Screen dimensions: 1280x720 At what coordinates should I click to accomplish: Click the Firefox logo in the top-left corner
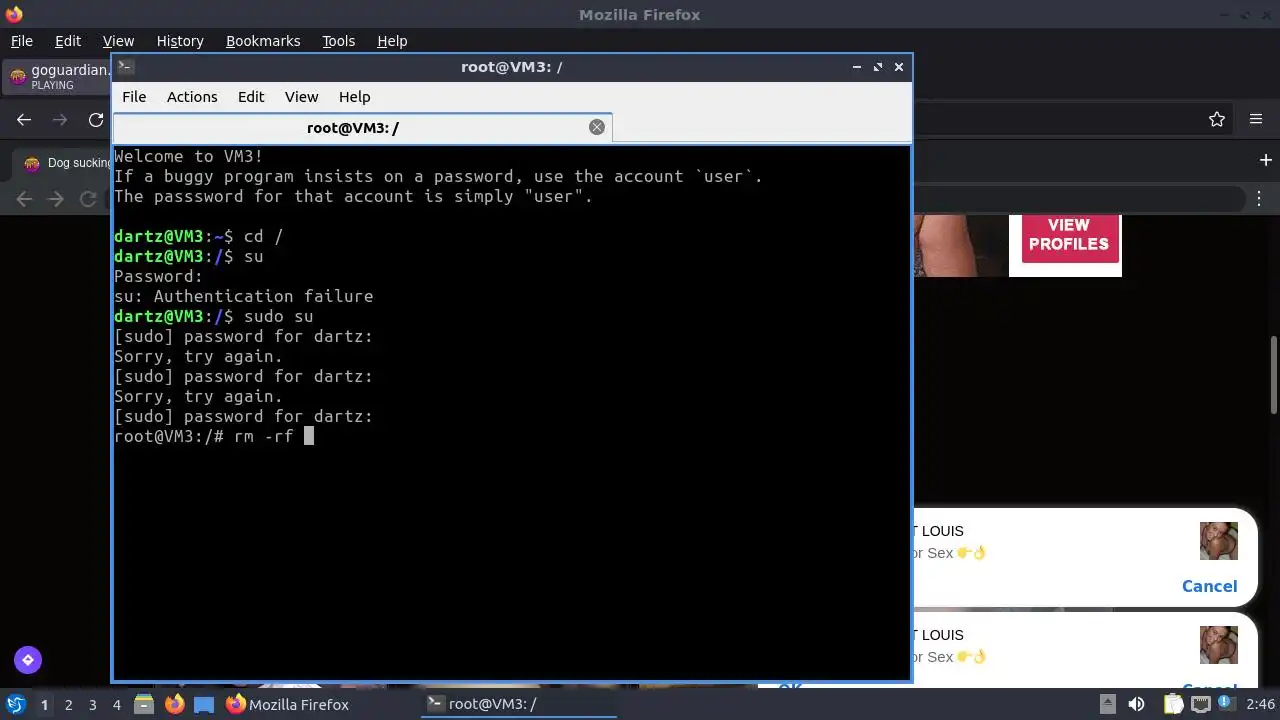pyautogui.click(x=13, y=14)
